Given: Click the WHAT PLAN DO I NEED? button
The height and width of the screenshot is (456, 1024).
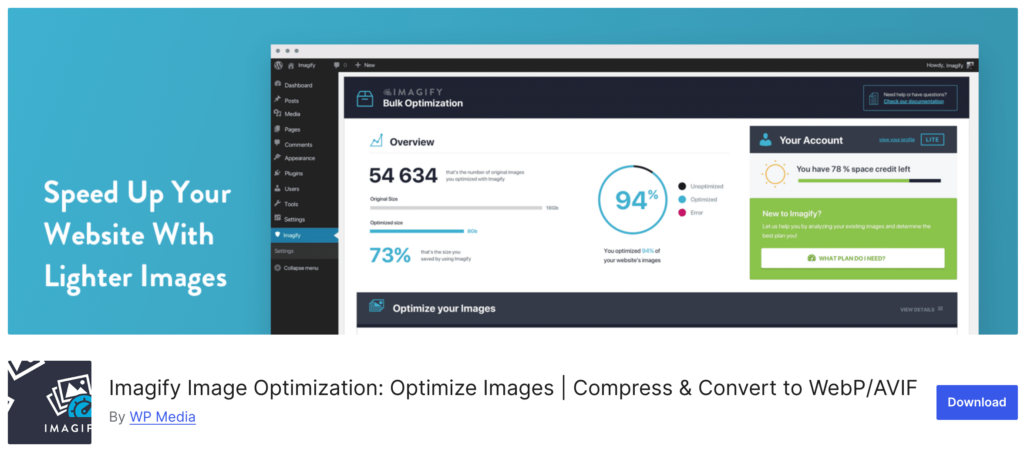Looking at the screenshot, I should pyautogui.click(x=852, y=258).
